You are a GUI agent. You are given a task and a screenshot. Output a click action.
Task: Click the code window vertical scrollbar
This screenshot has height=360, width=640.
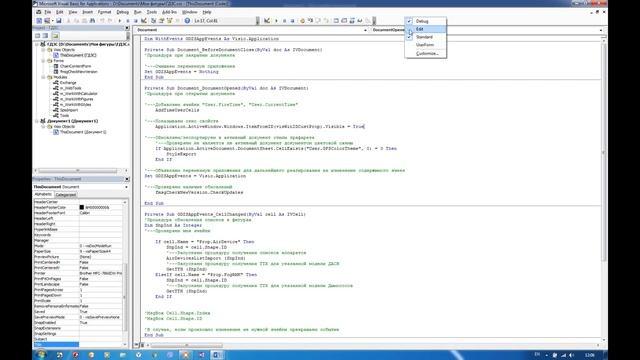click(x=604, y=188)
